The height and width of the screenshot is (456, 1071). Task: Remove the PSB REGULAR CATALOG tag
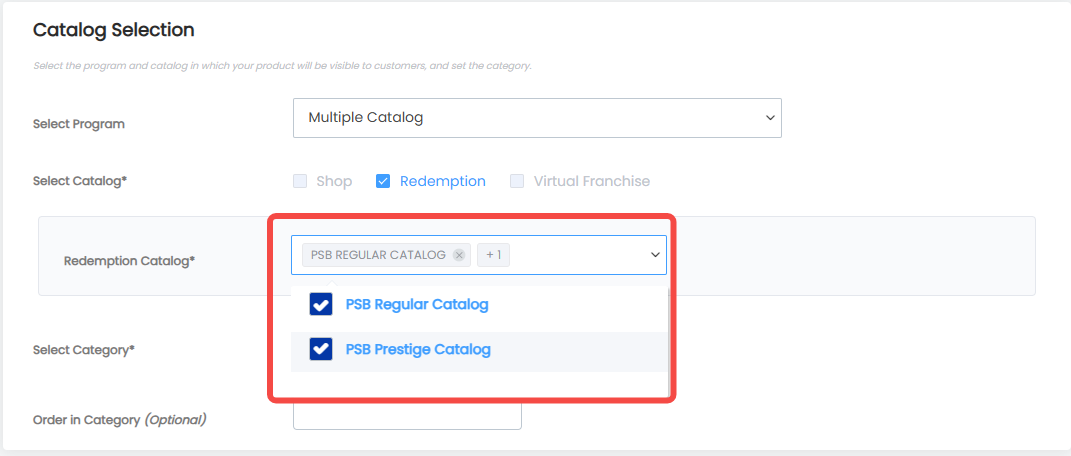[x=459, y=255]
